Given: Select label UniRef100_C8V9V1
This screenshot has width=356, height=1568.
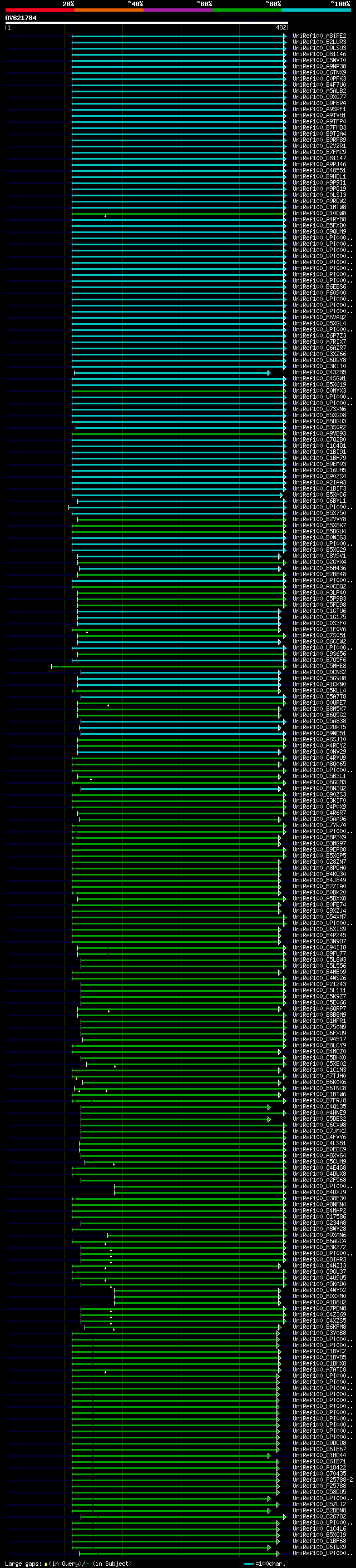Looking at the screenshot, I should click(x=319, y=556).
